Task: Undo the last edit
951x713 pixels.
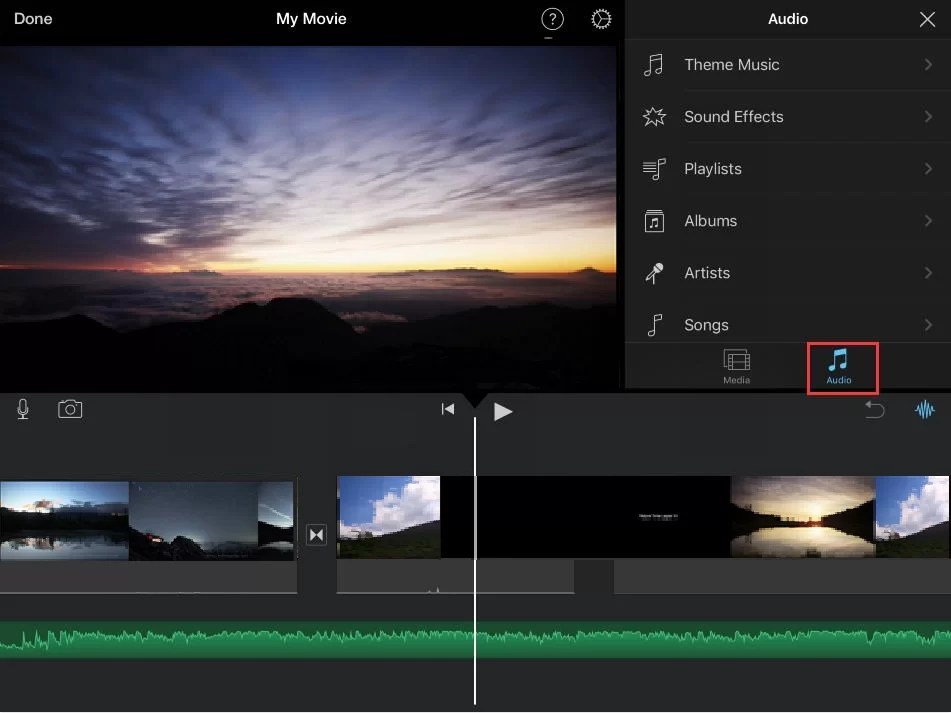Action: pos(875,409)
